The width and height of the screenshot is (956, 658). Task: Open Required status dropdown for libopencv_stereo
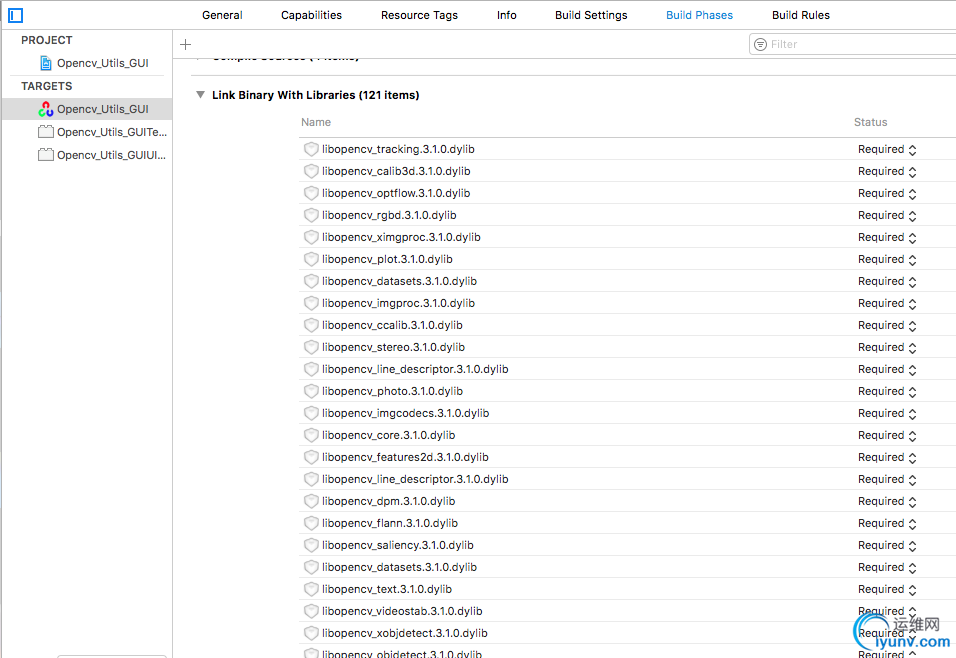pyautogui.click(x=887, y=347)
